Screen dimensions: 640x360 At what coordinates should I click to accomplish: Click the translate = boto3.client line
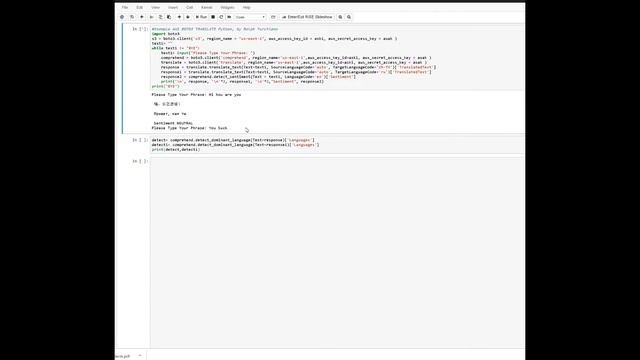[294, 62]
